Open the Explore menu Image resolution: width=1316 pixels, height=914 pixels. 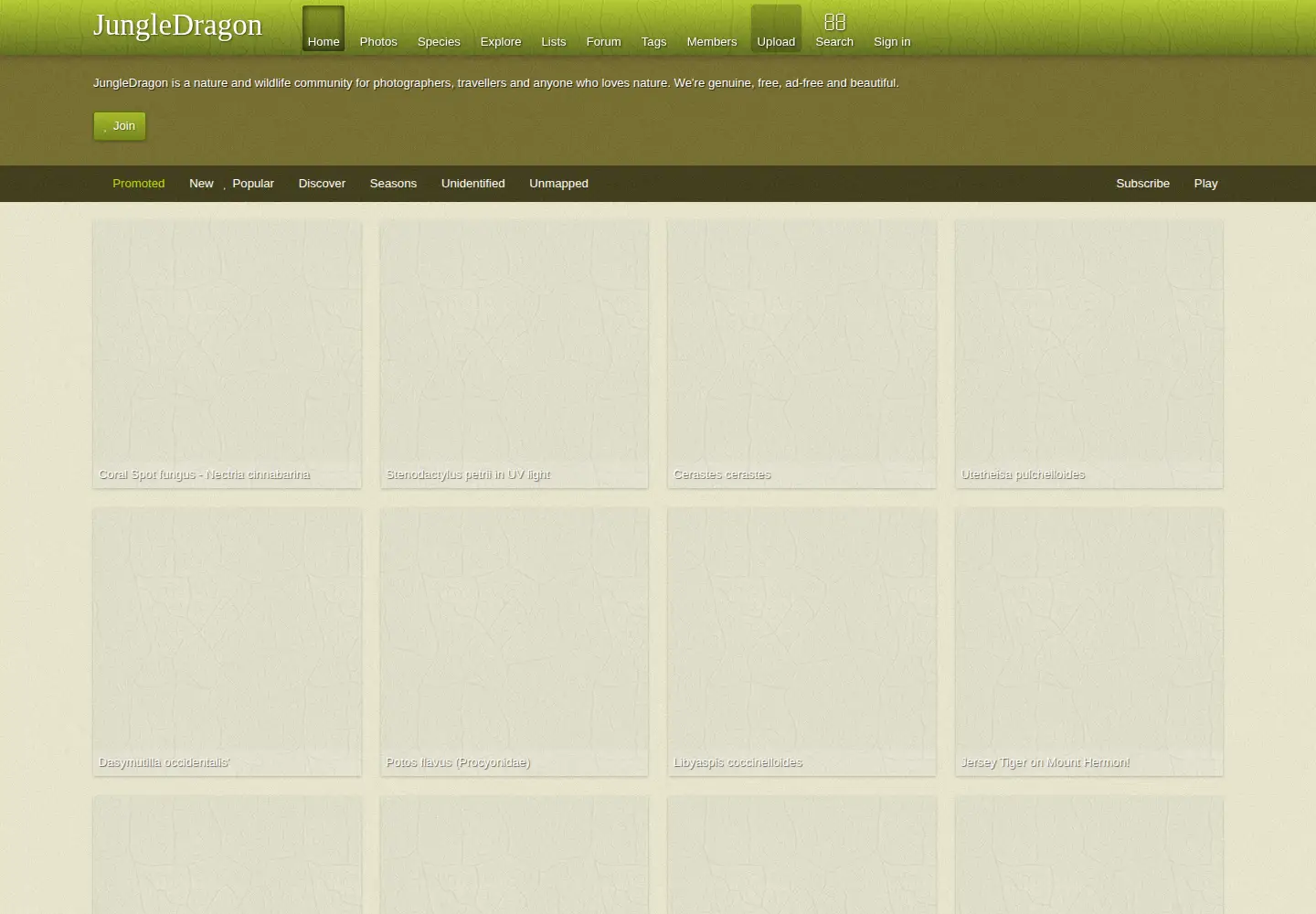pyautogui.click(x=501, y=42)
